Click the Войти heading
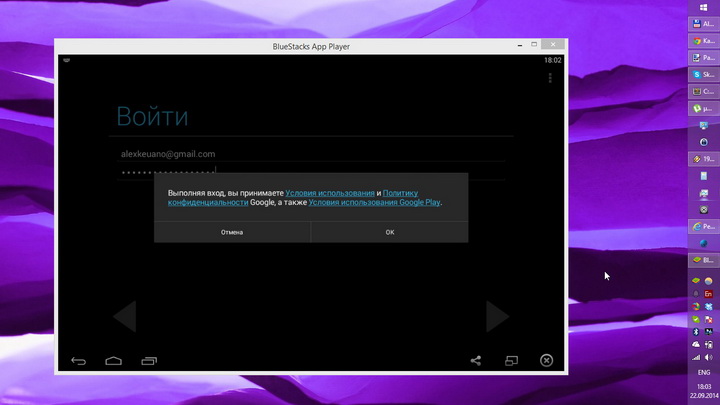Screen dimensions: 720x405 point(152,116)
